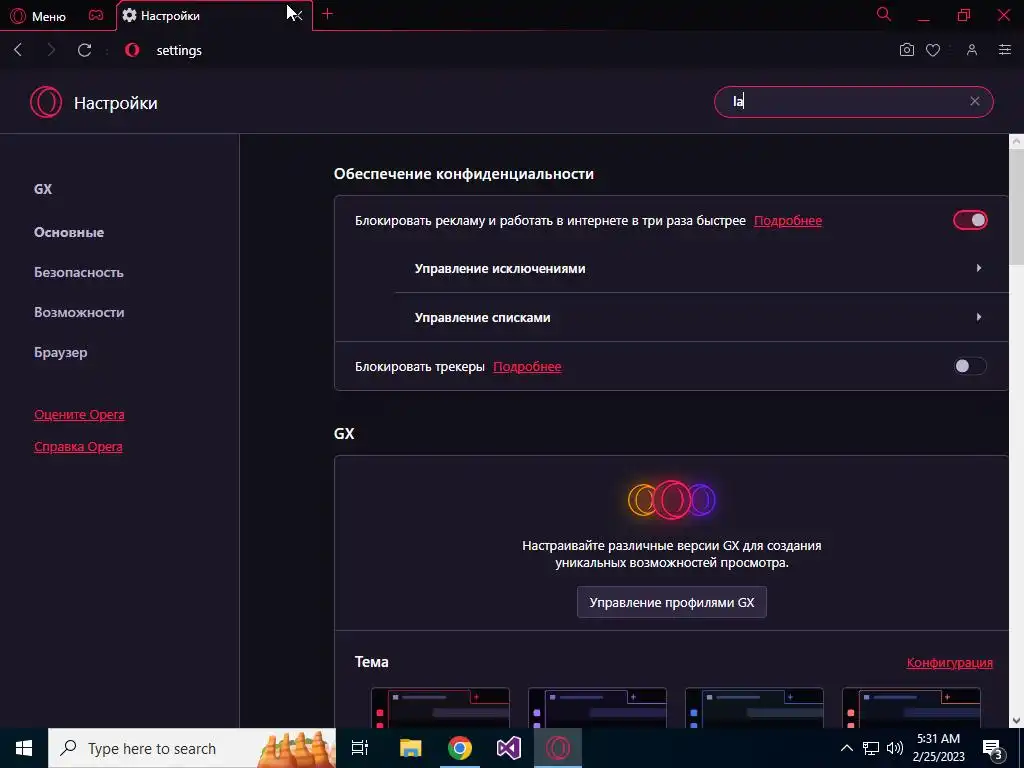
Task: Click the Opera GX logo beside Настройки
Action: point(46,103)
